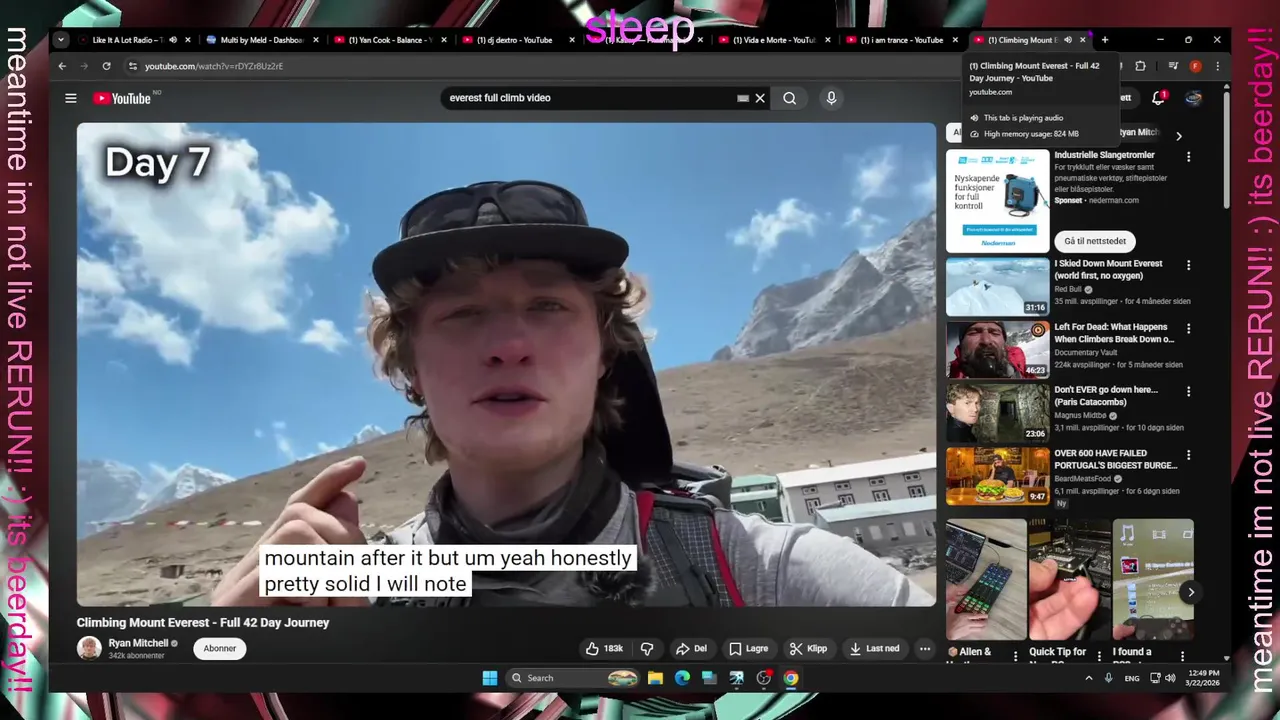Image resolution: width=1280 pixels, height=720 pixels.
Task: Open the YouTube account avatar menu
Action: click(1193, 98)
